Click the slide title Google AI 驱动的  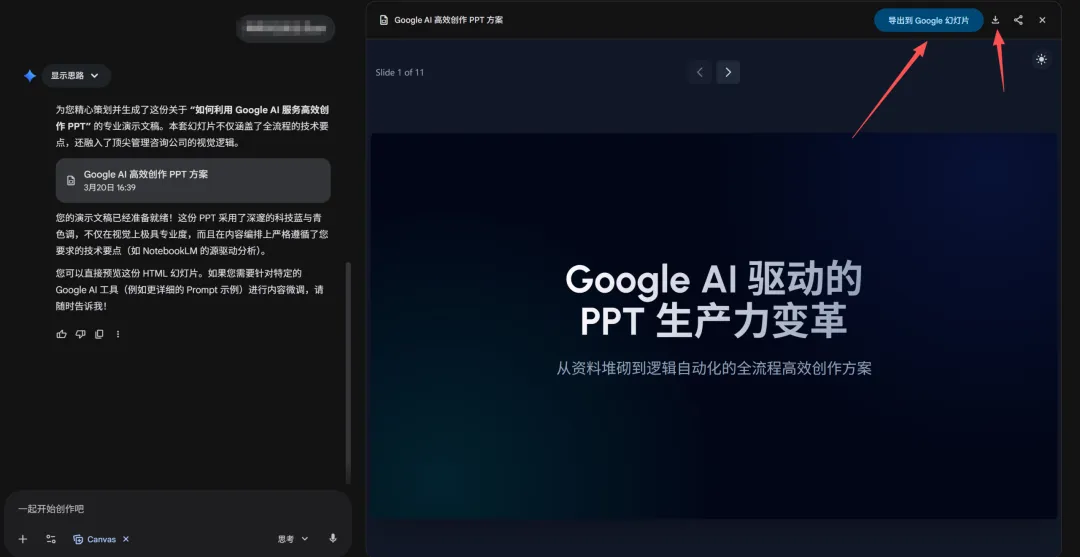(714, 280)
